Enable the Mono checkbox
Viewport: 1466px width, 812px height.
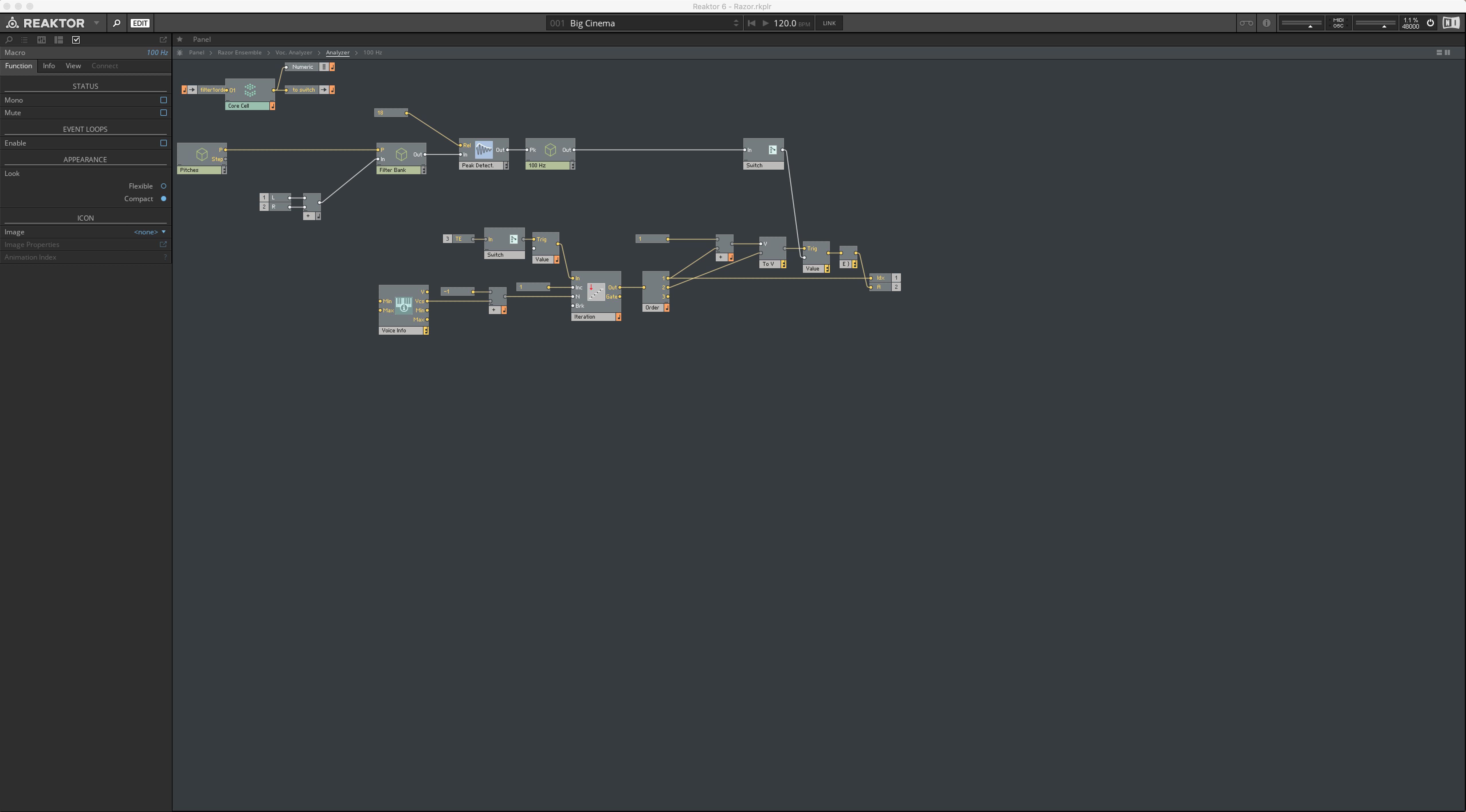point(163,100)
